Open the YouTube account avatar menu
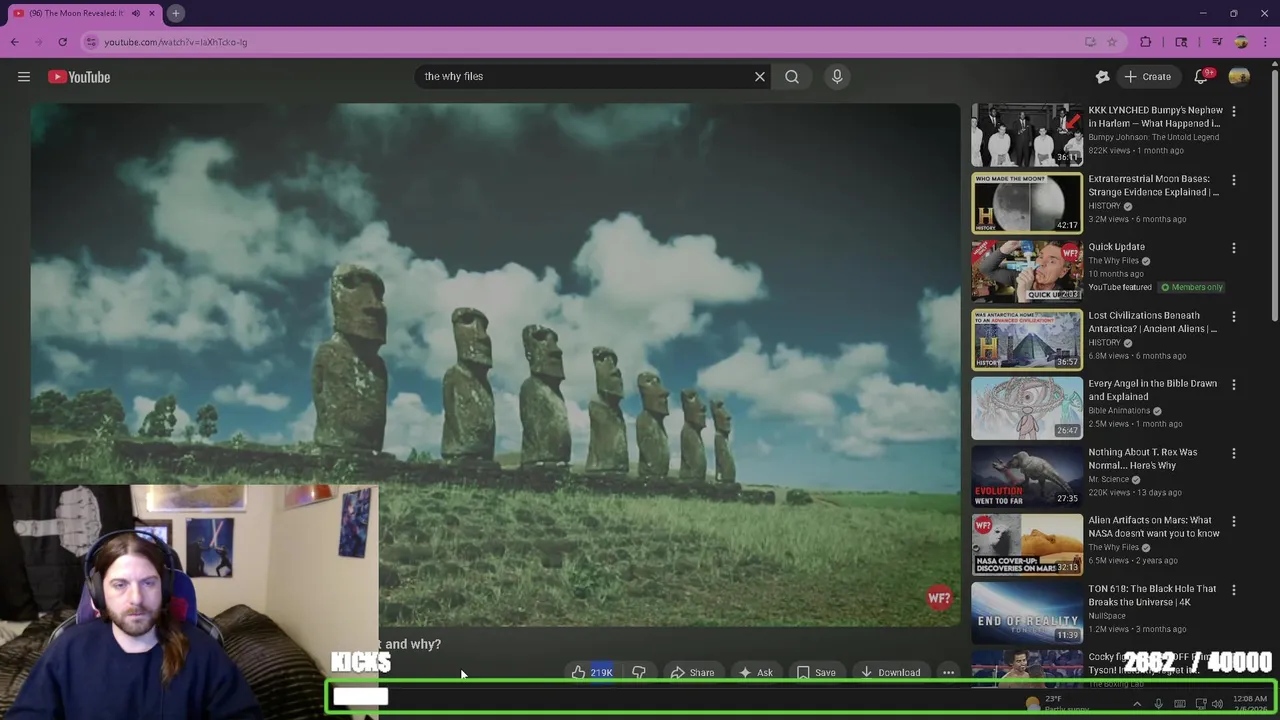This screenshot has width=1280, height=720. [1239, 77]
